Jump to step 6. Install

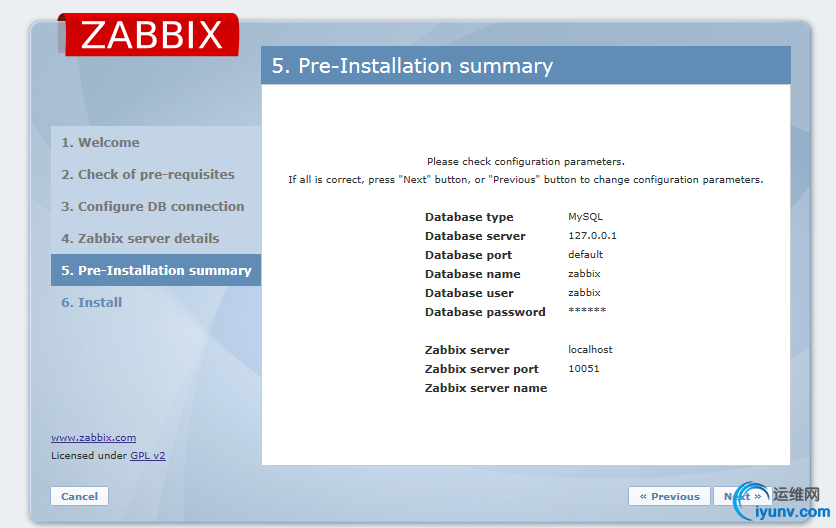pyautogui.click(x=92, y=302)
